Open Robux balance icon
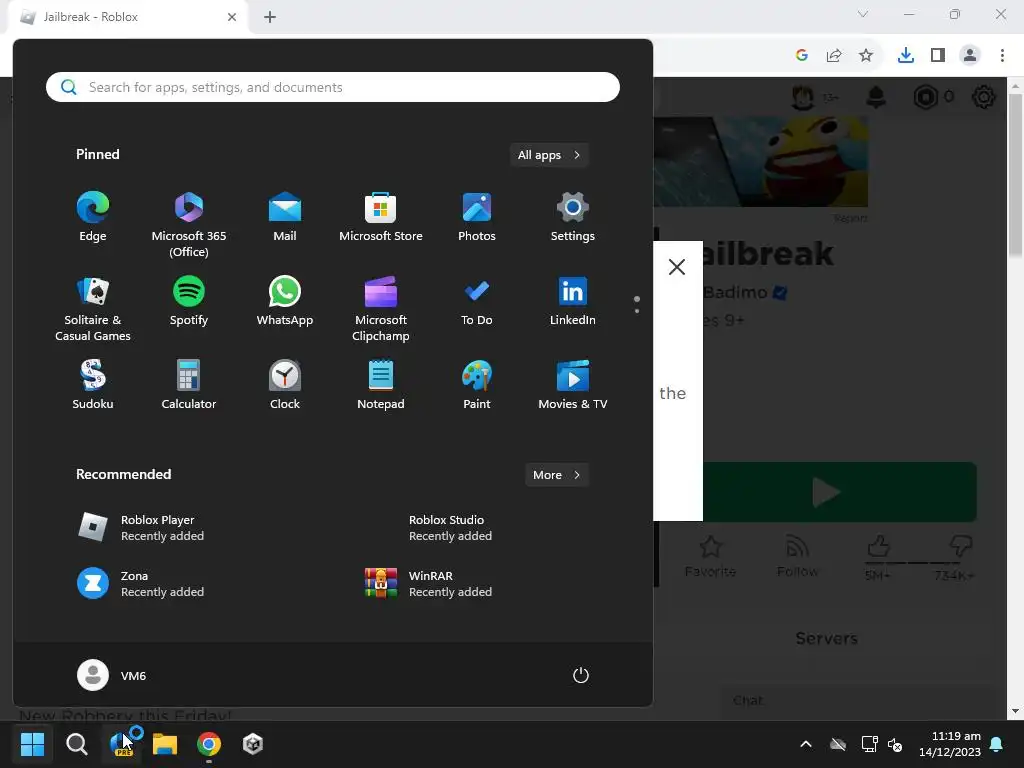The height and width of the screenshot is (768, 1024). click(x=925, y=97)
